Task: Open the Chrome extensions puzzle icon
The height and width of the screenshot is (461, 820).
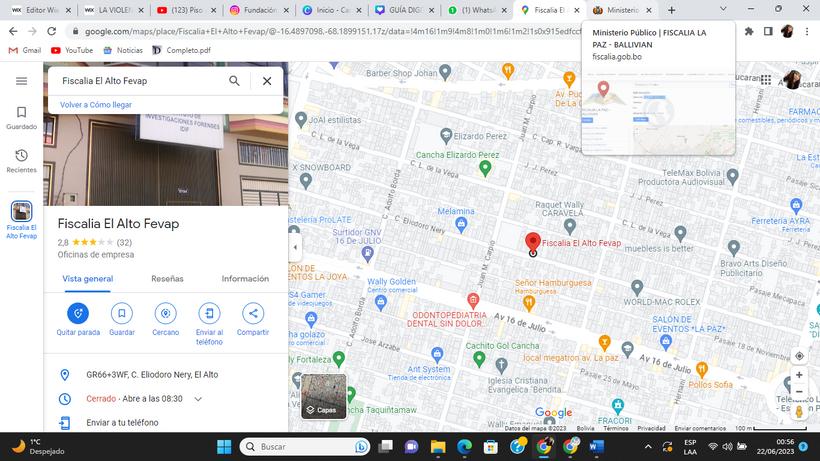Action: [x=749, y=31]
